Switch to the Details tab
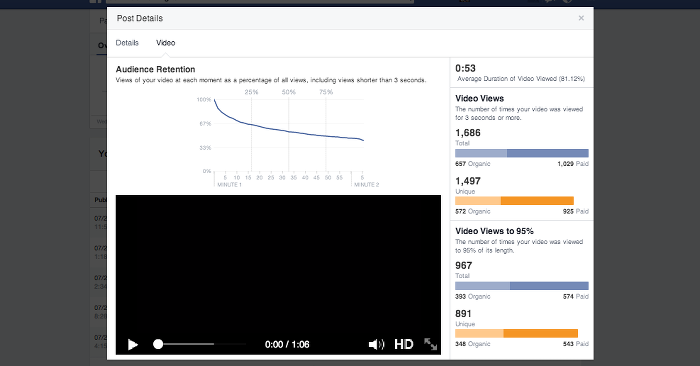The height and width of the screenshot is (366, 700). click(127, 43)
